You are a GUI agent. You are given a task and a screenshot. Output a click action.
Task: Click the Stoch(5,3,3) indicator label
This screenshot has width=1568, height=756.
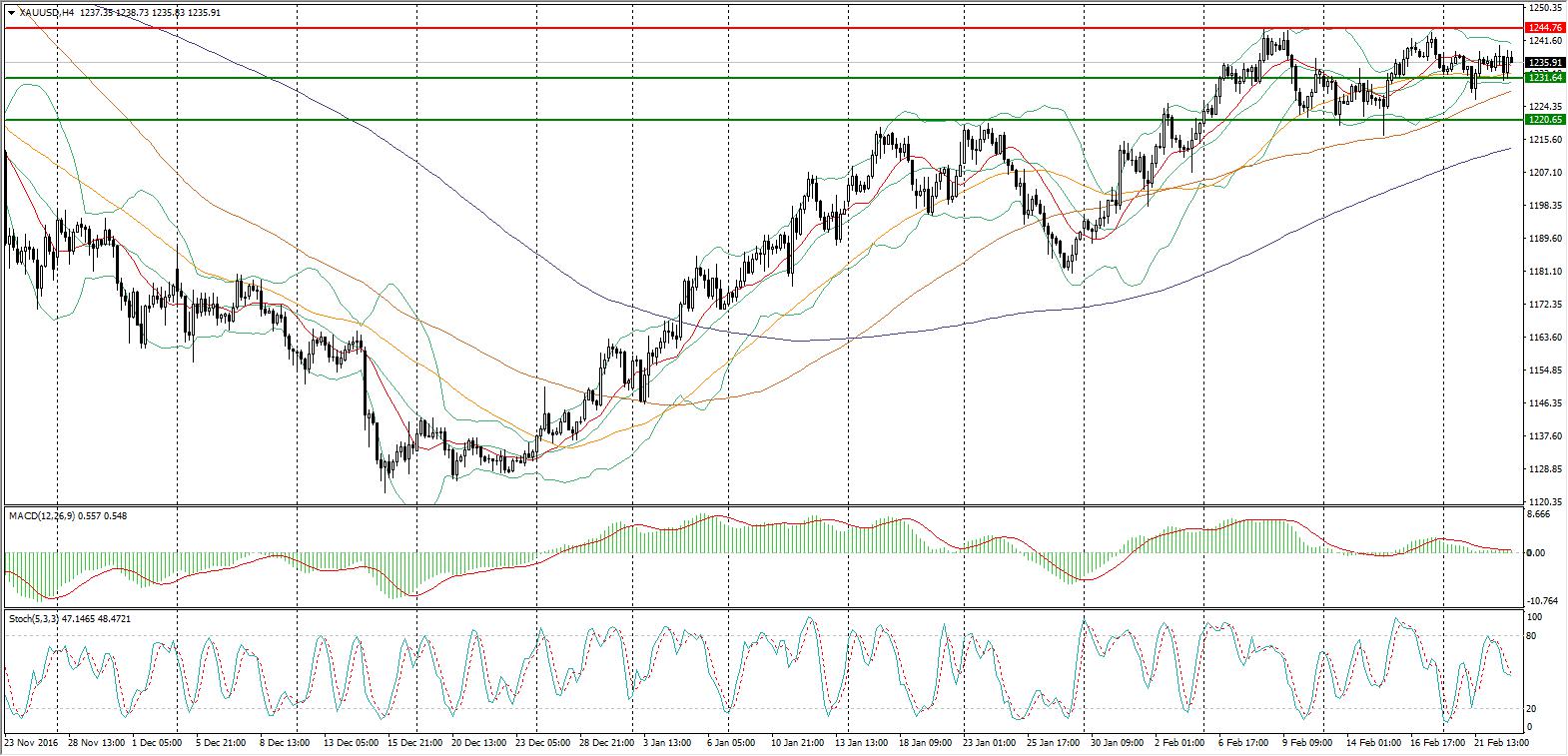click(34, 618)
